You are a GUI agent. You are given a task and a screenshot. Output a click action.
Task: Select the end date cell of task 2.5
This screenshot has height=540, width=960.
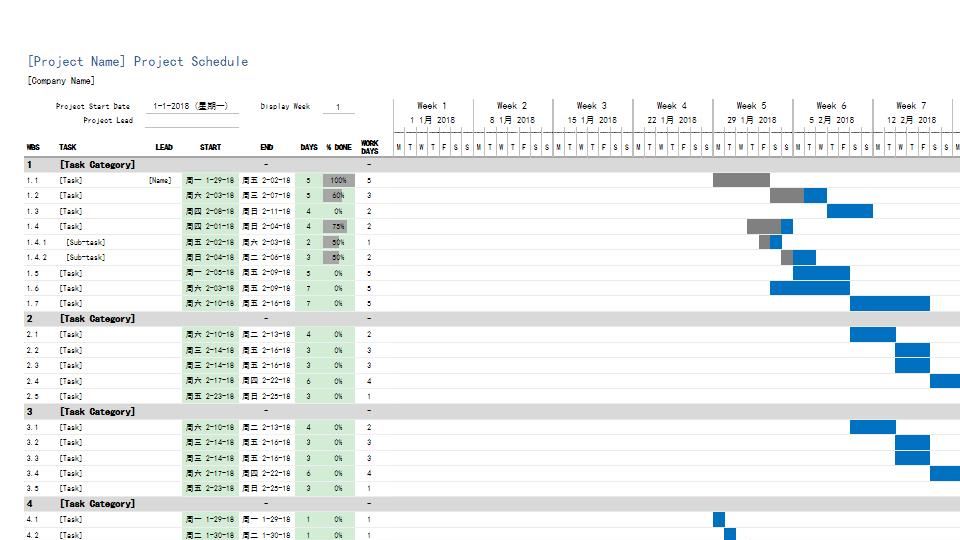pos(266,396)
